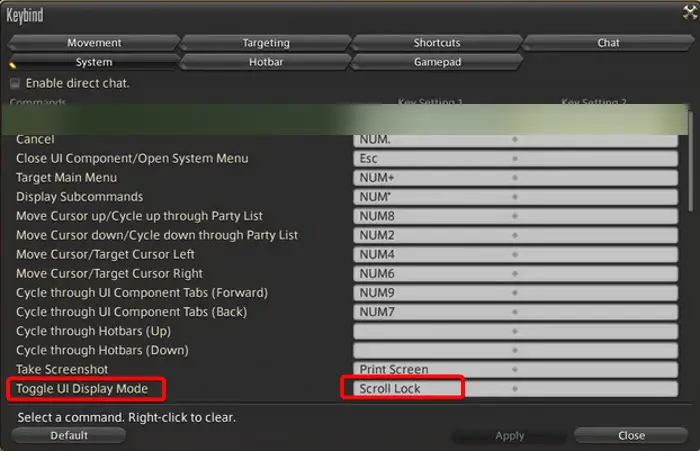700x451 pixels.
Task: Select the Toggle UI Display Mode command
Action: pyautogui.click(x=82, y=389)
